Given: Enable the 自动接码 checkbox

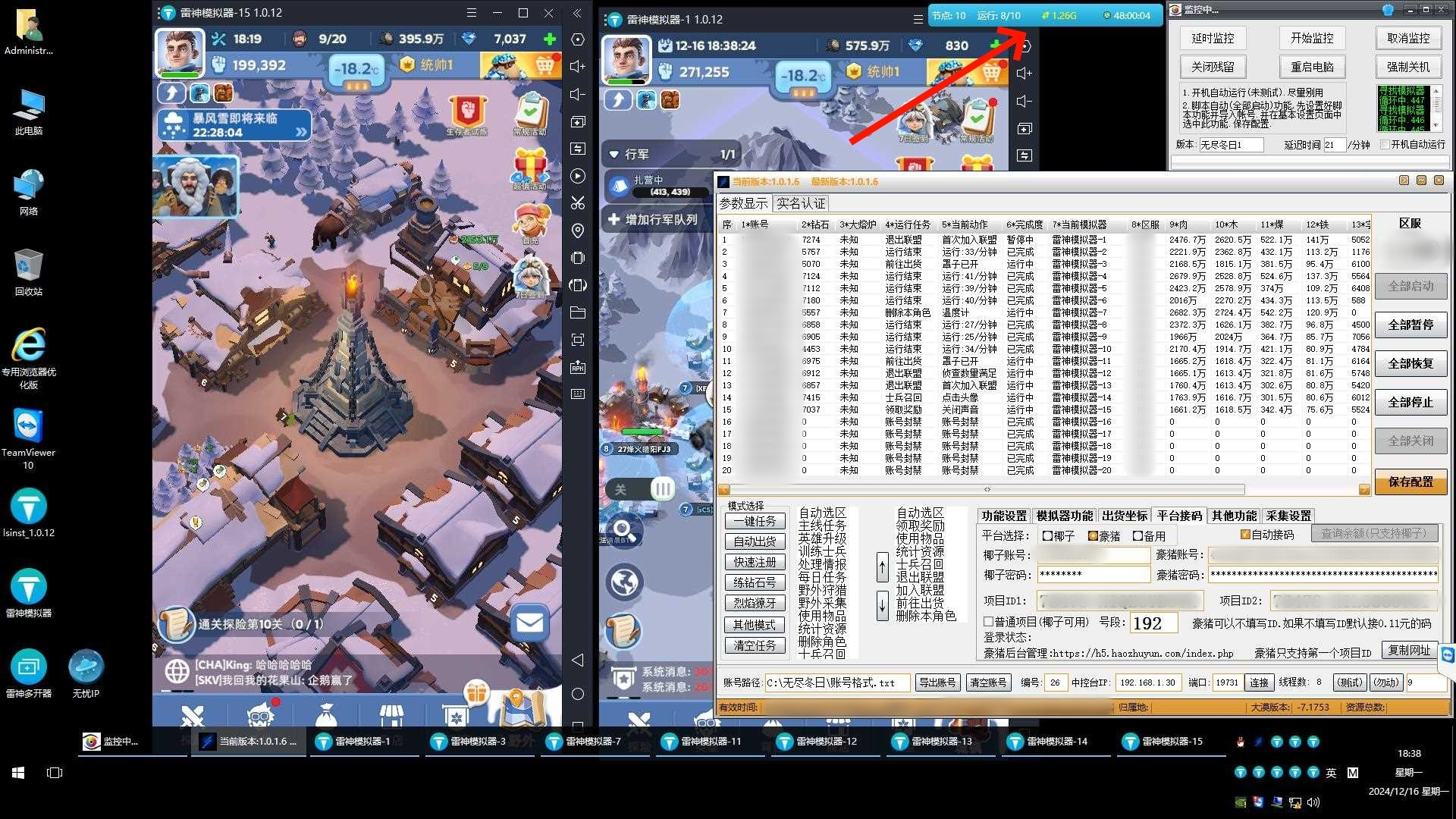Looking at the screenshot, I should pos(1245,535).
